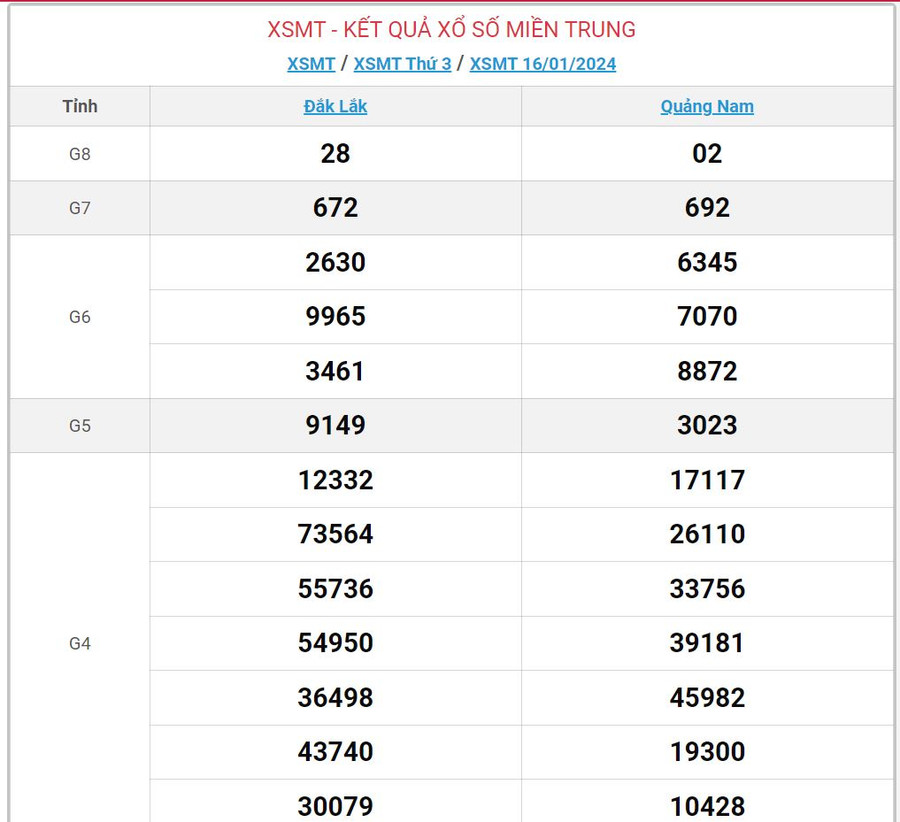
Task: Click the G4 prize row label
Action: pyautogui.click(x=80, y=644)
